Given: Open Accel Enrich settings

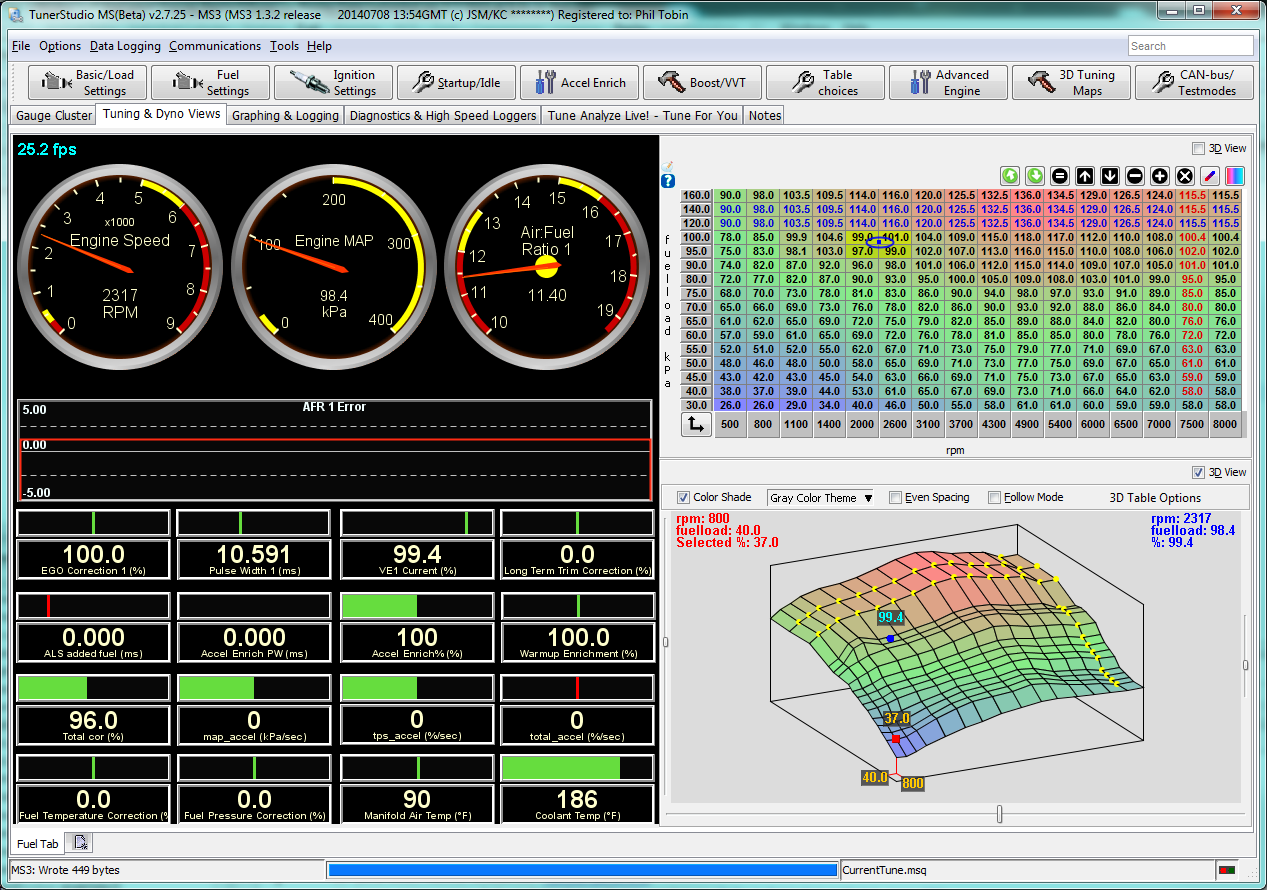Looking at the screenshot, I should (x=579, y=83).
